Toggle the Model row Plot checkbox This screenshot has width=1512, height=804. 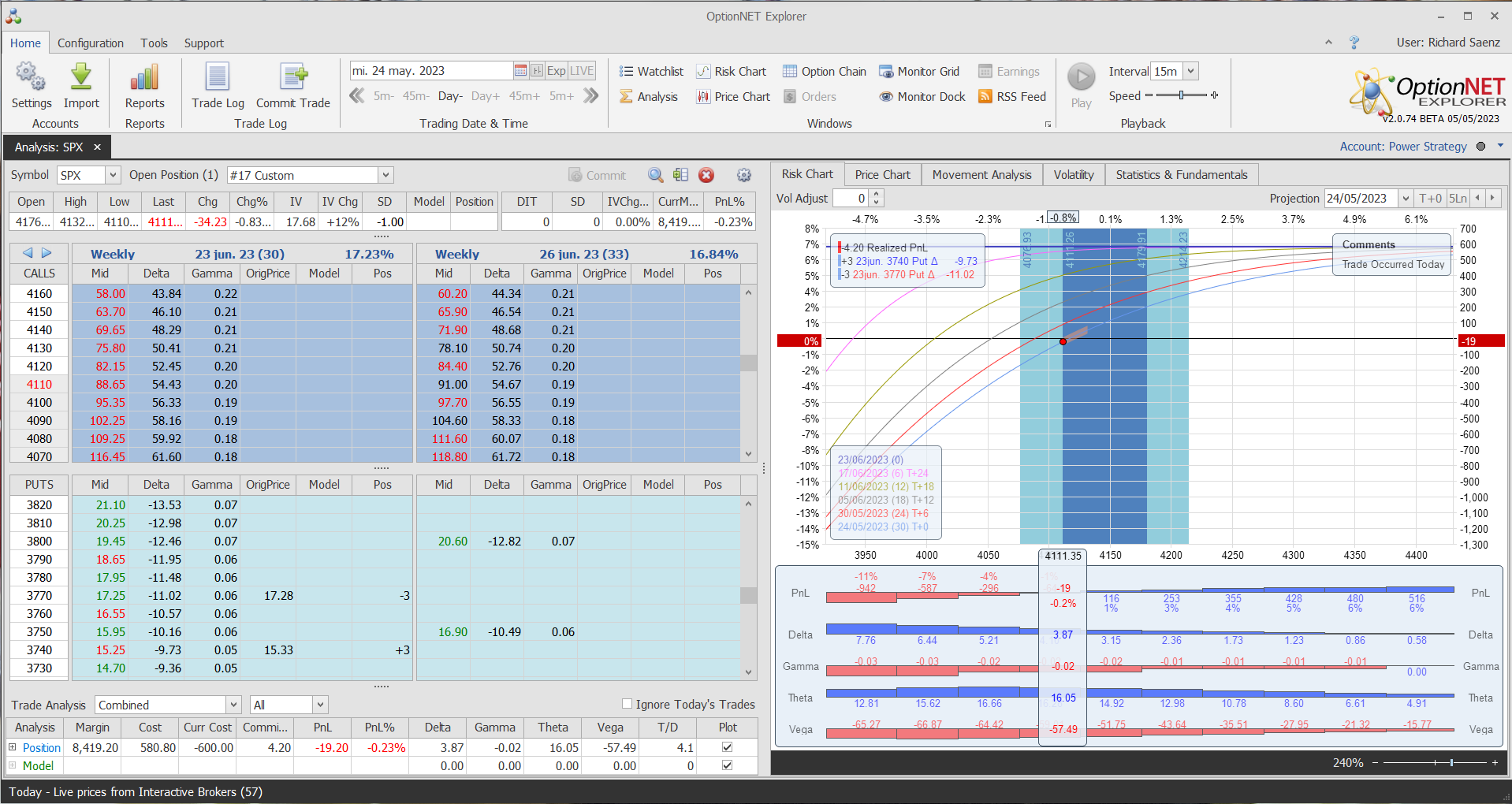click(727, 765)
